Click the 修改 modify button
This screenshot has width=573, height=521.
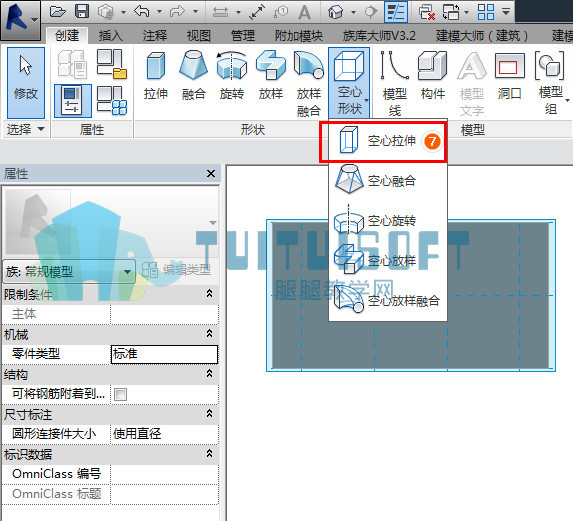coord(26,83)
